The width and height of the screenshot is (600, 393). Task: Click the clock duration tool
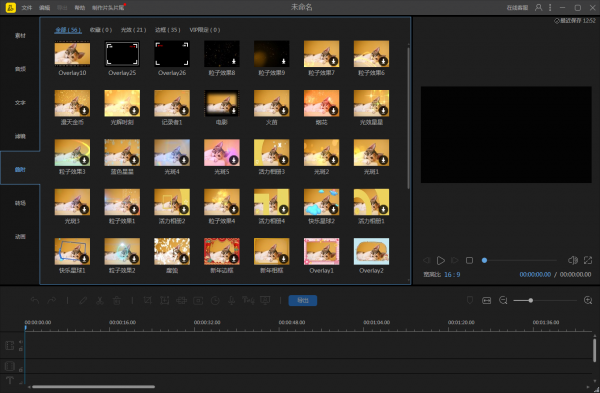point(215,301)
